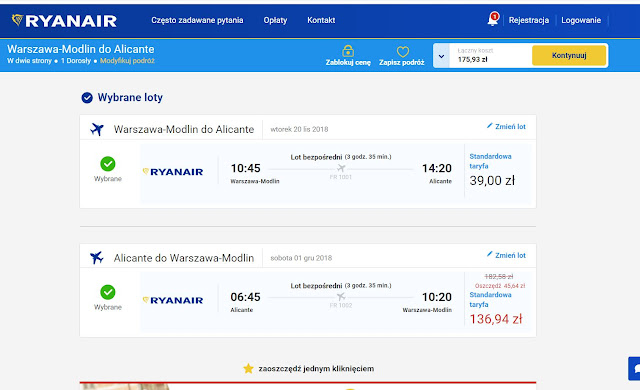The image size is (640, 390).
Task: Click the FR 1001 flight plane icon
Action: 341,168
